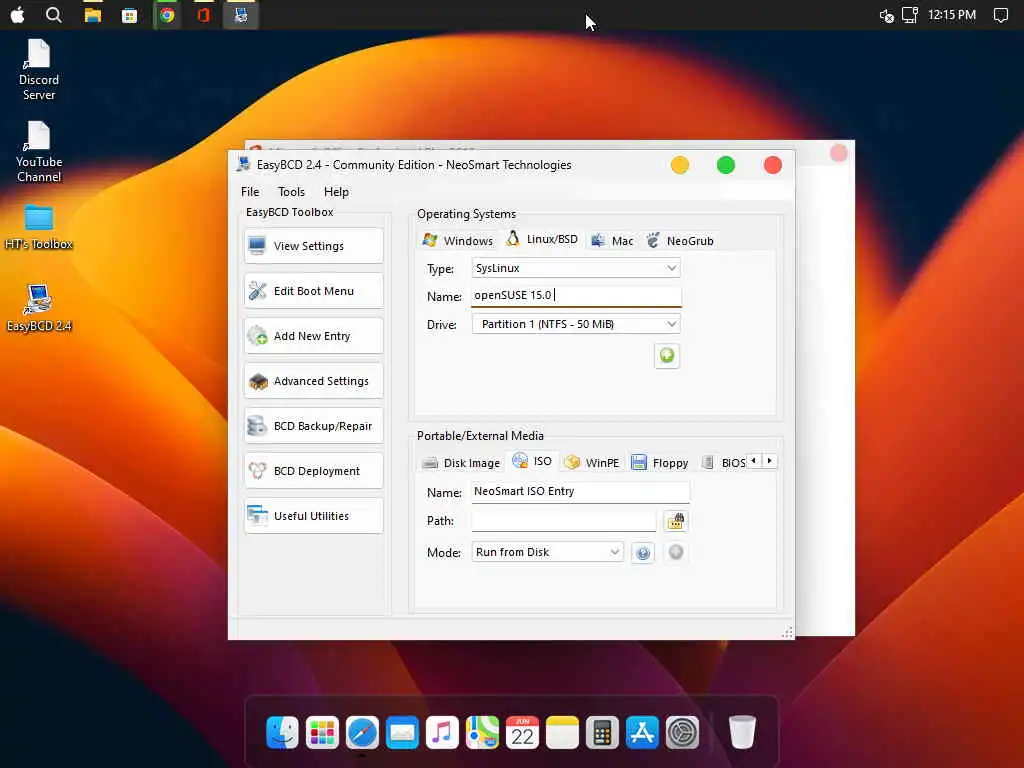
Task: Open the Help menu
Action: (x=336, y=192)
